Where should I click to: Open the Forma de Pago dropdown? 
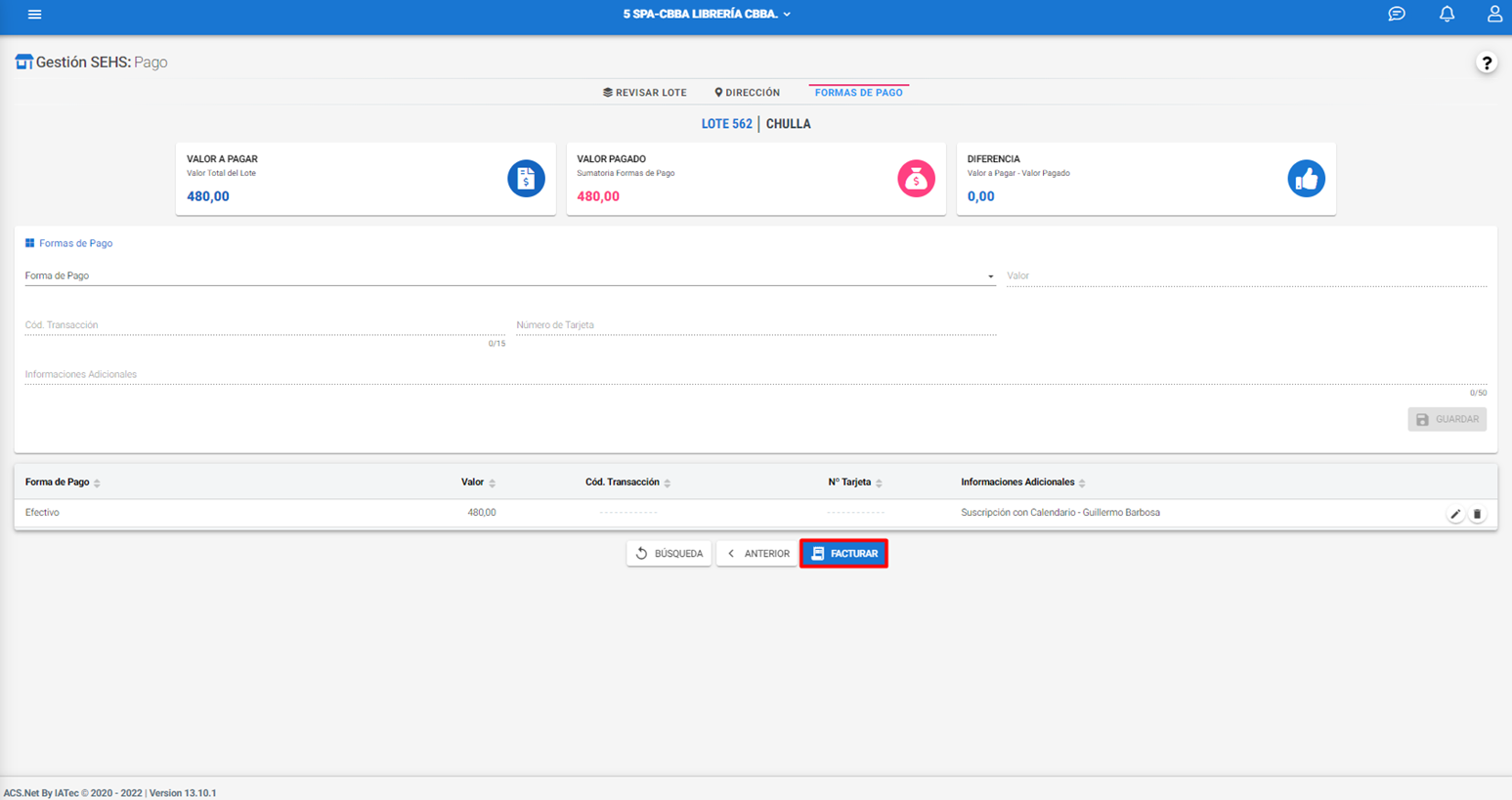pos(510,276)
